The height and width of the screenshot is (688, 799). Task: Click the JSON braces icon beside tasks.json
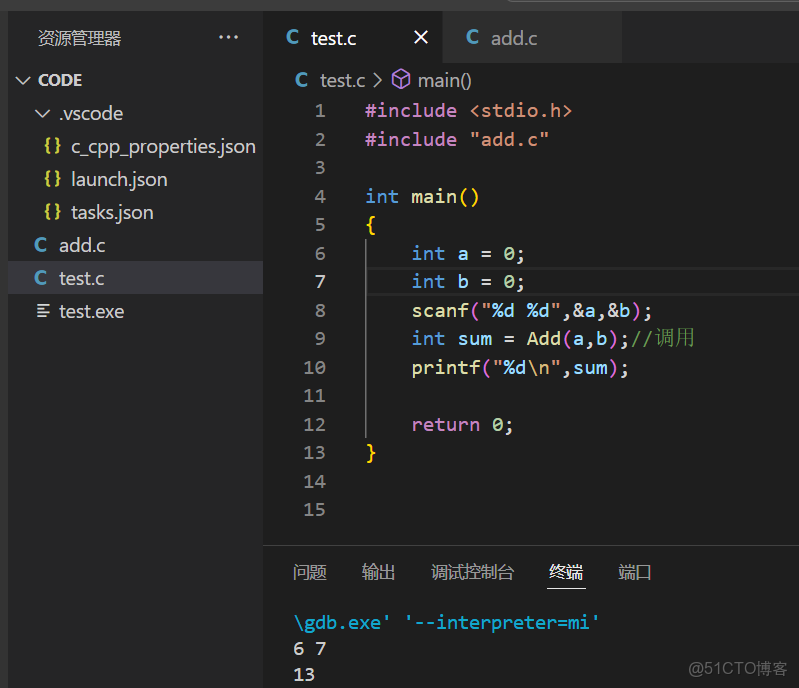(x=52, y=212)
